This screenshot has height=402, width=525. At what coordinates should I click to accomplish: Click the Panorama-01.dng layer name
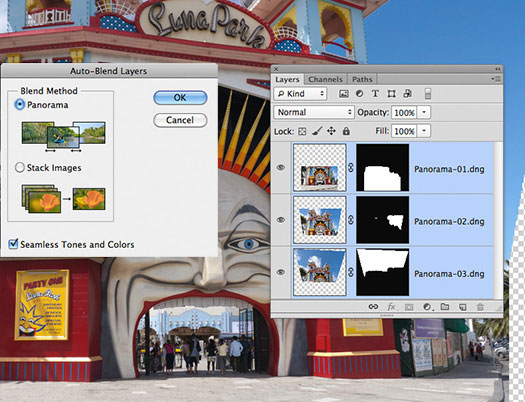click(x=449, y=169)
